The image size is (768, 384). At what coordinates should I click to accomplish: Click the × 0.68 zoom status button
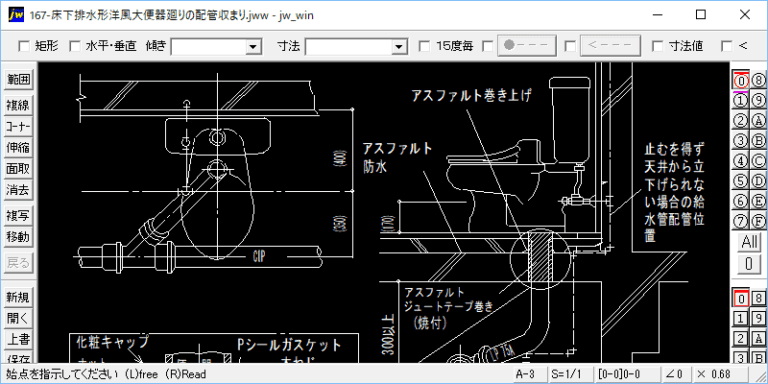tap(720, 374)
